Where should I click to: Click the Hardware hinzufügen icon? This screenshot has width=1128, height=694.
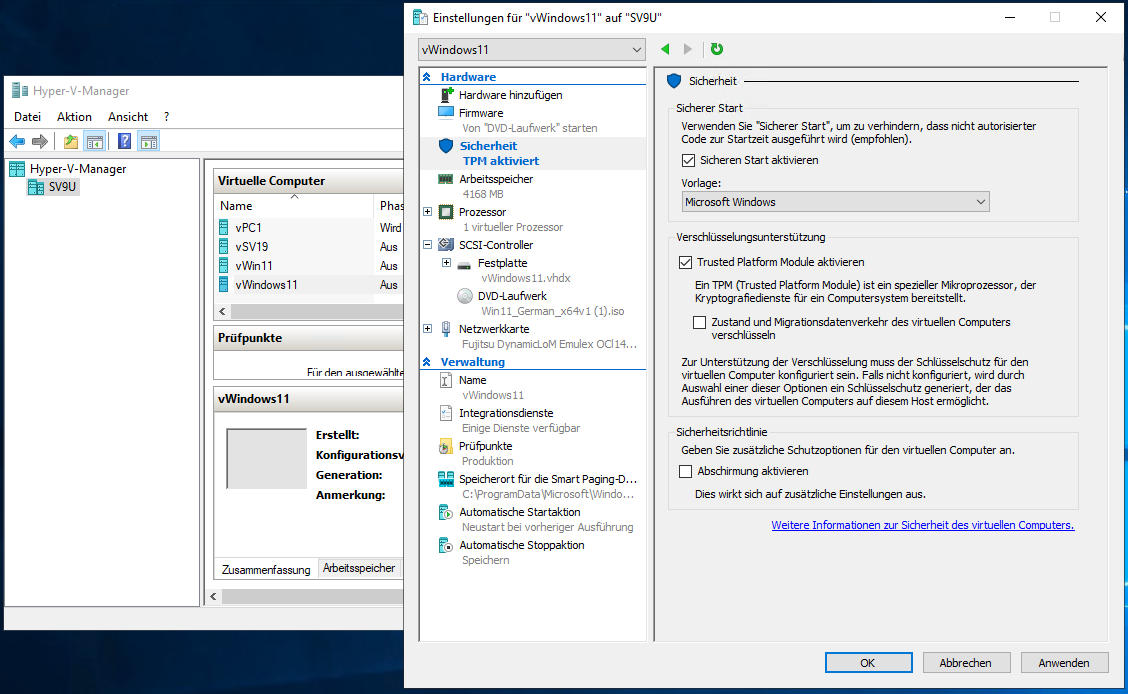point(448,94)
